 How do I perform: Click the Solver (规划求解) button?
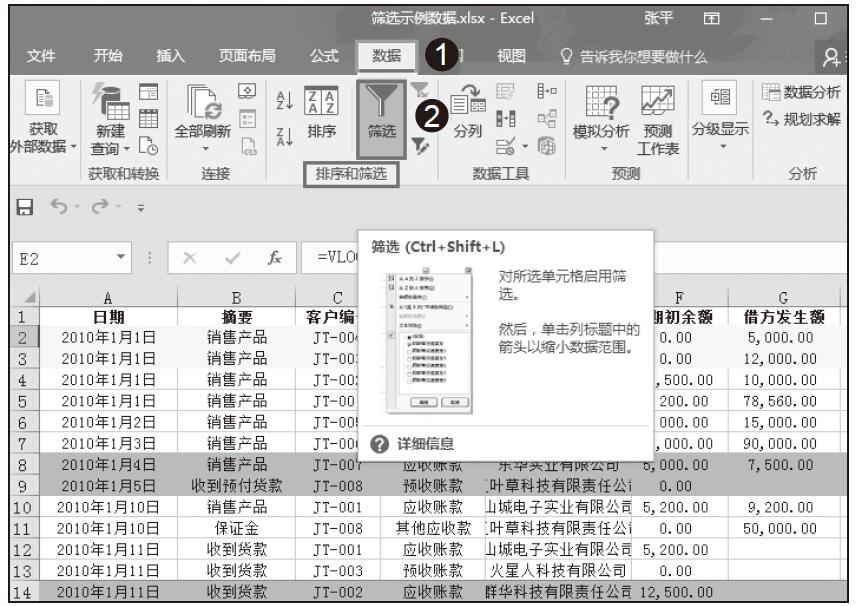[807, 120]
